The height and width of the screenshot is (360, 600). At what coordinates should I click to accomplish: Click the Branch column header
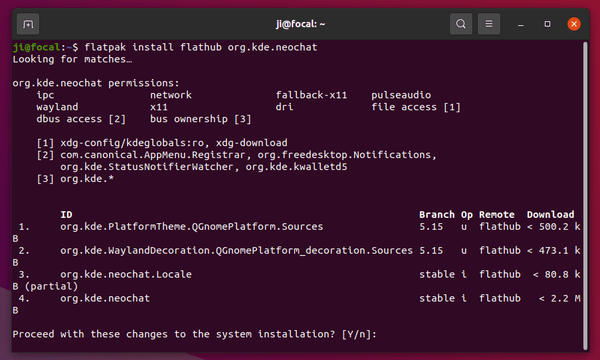[x=437, y=215]
